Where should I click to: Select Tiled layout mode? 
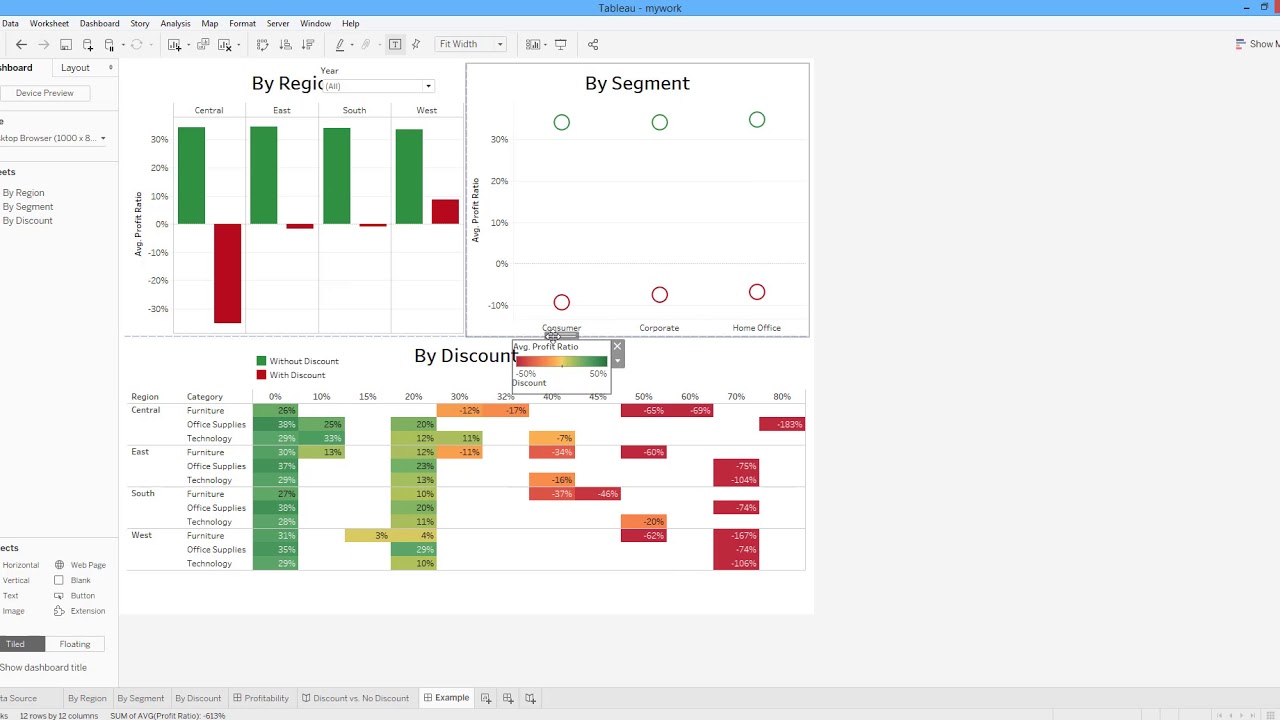pos(15,644)
